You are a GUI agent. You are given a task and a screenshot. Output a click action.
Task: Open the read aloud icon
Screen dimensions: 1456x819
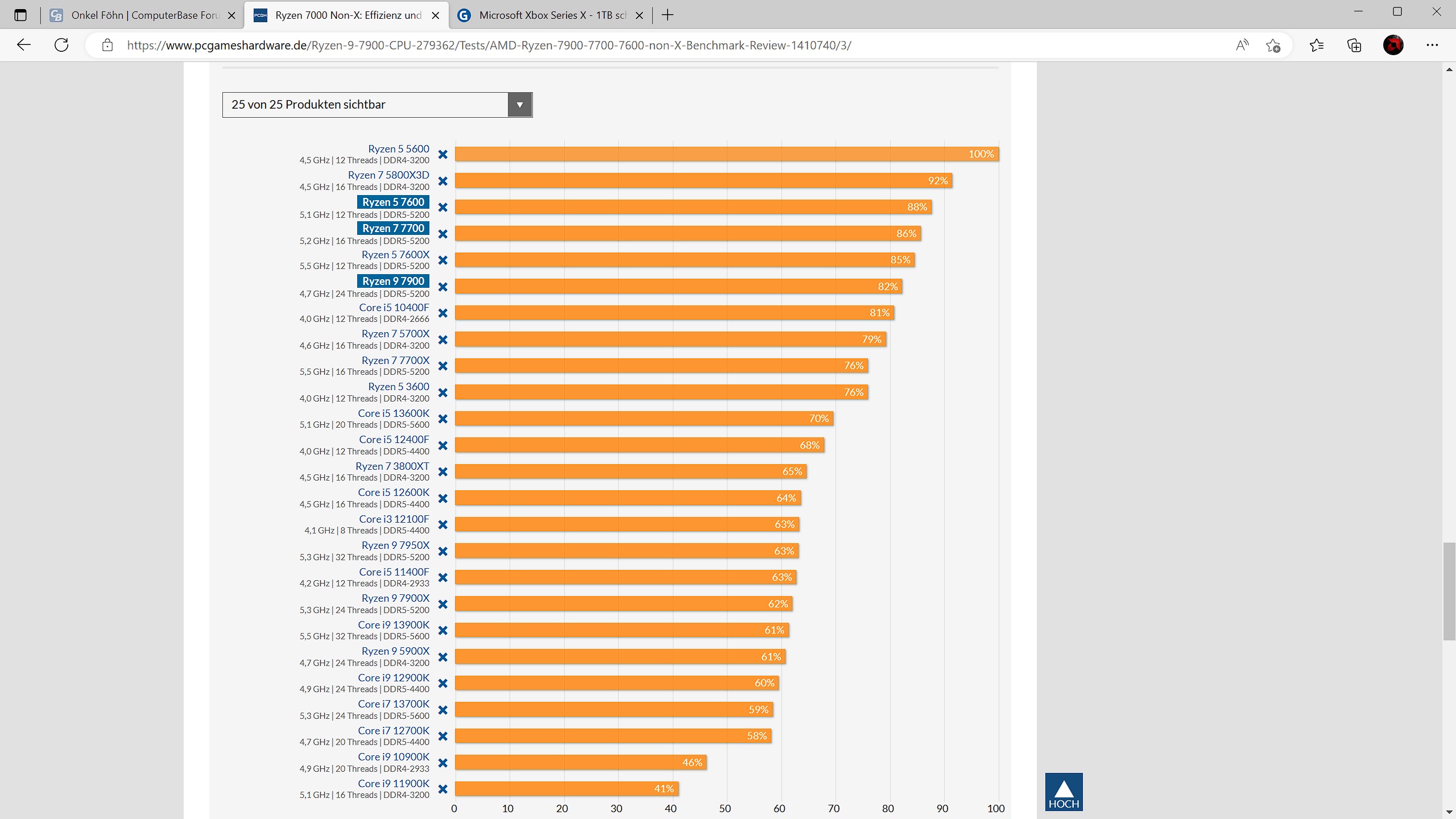(1242, 45)
